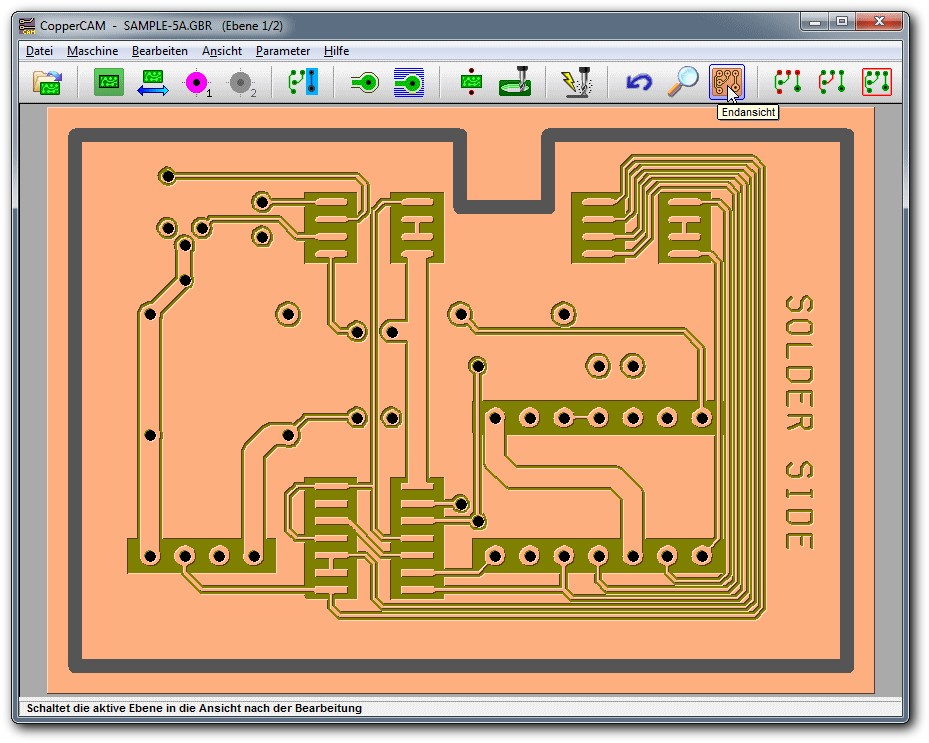Flip board with the blue double-arrow icon
The height and width of the screenshot is (743, 929).
153,82
